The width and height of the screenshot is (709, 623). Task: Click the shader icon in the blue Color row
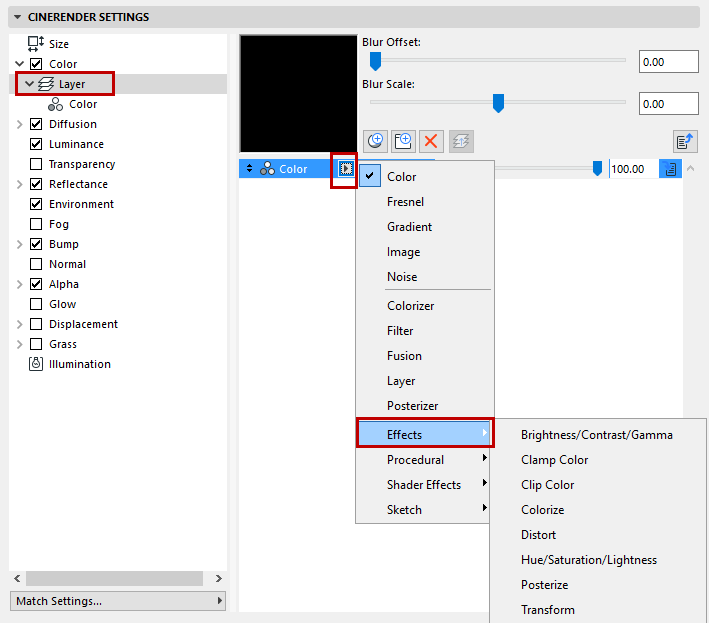(267, 169)
